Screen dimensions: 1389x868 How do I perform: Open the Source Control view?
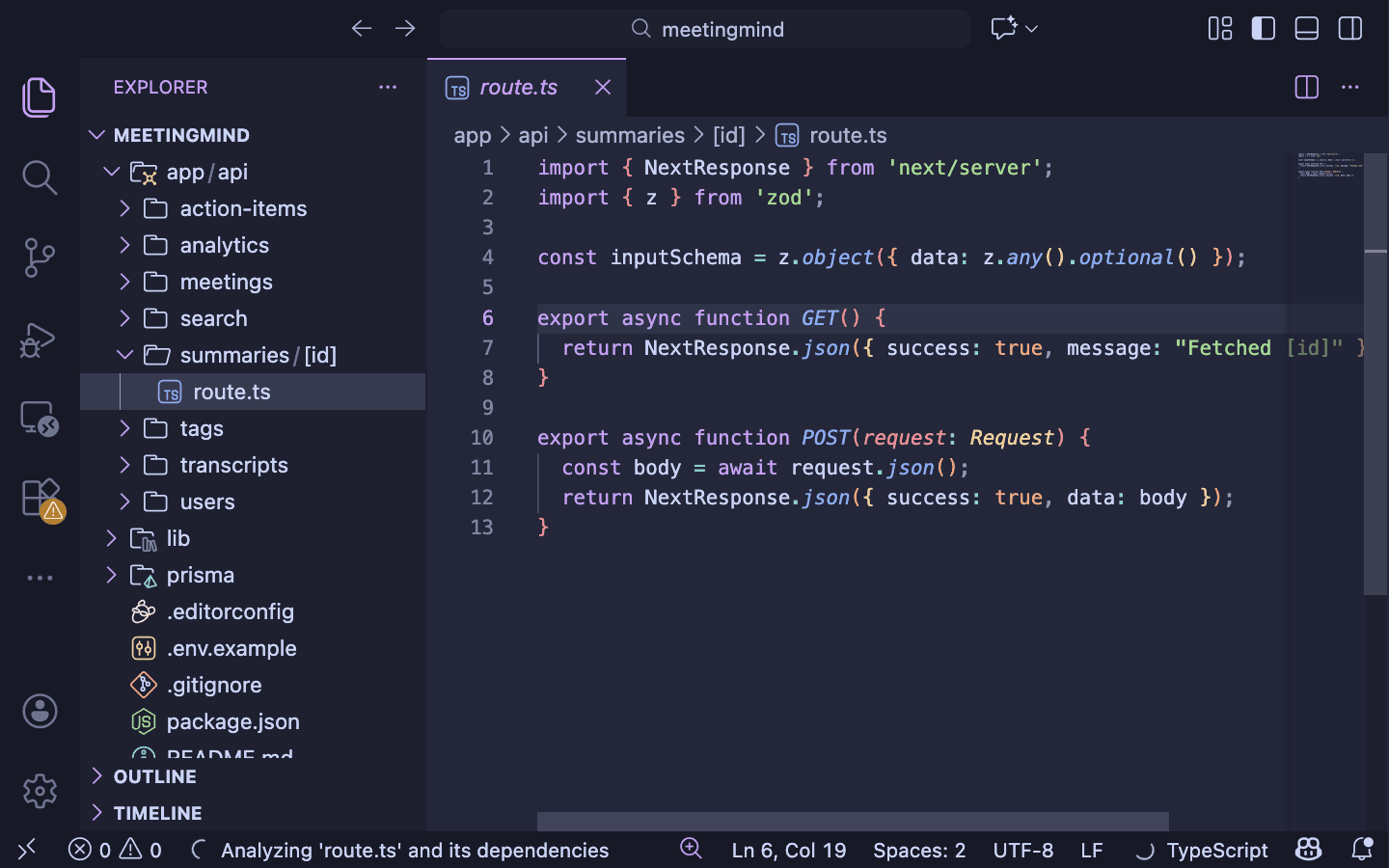39,258
